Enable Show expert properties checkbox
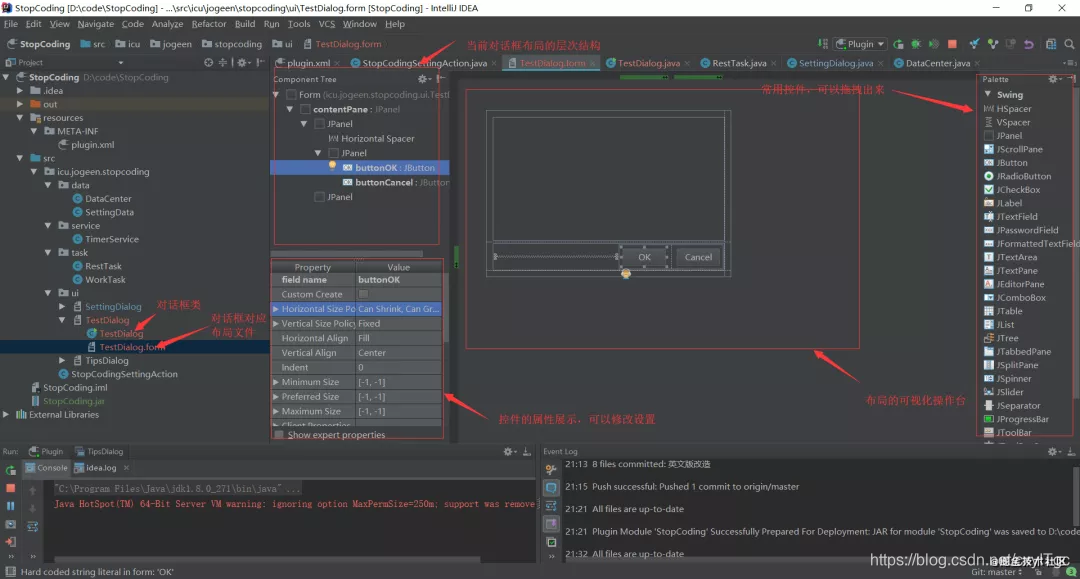The image size is (1080, 579). 279,435
